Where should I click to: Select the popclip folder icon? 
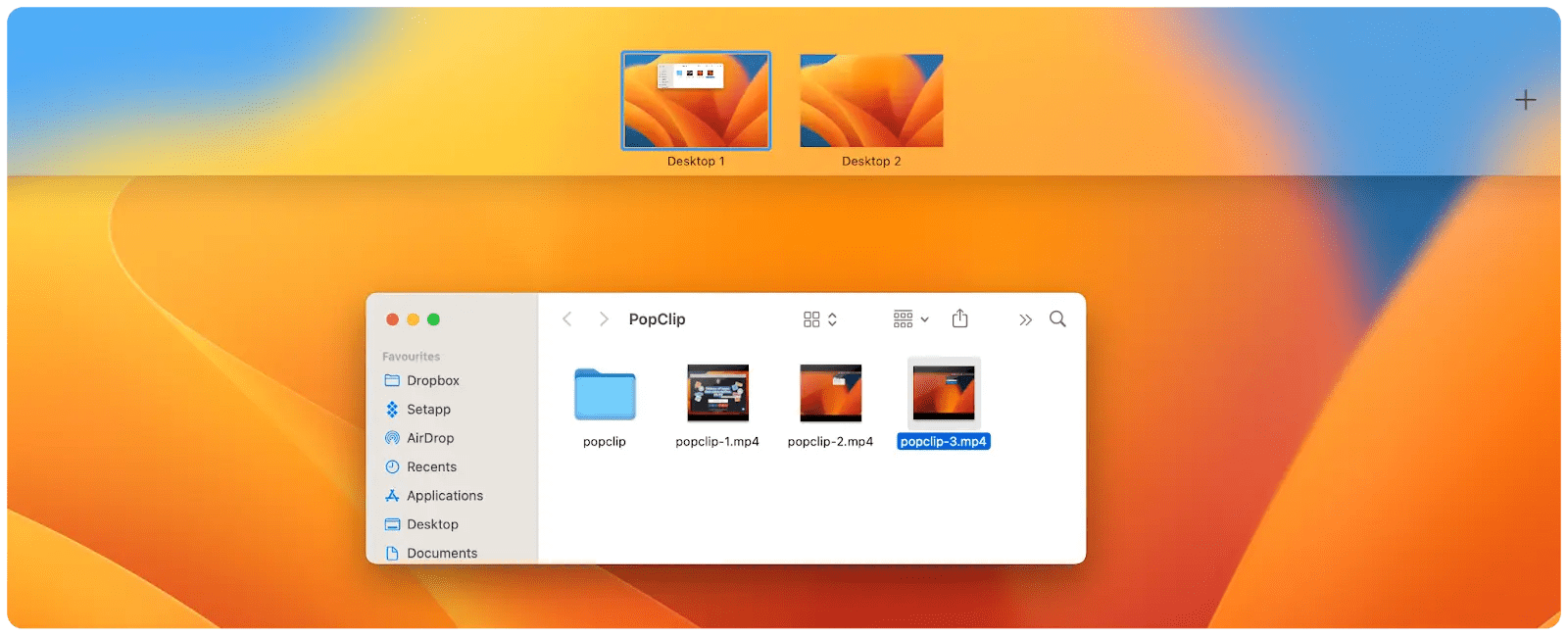point(605,394)
